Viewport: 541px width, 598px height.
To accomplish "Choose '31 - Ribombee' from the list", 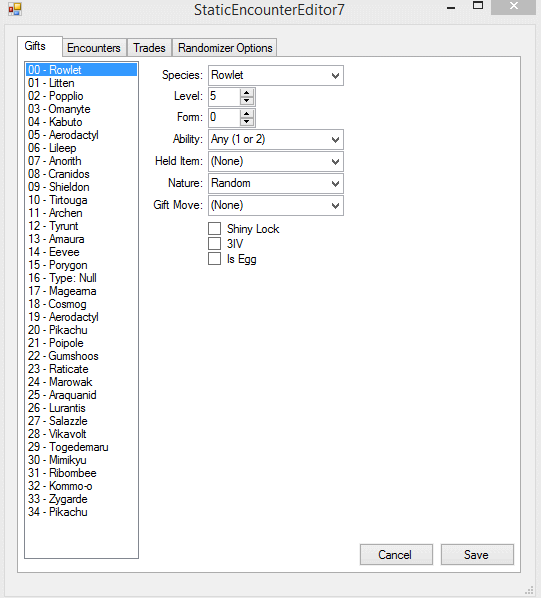I will coord(81,473).
